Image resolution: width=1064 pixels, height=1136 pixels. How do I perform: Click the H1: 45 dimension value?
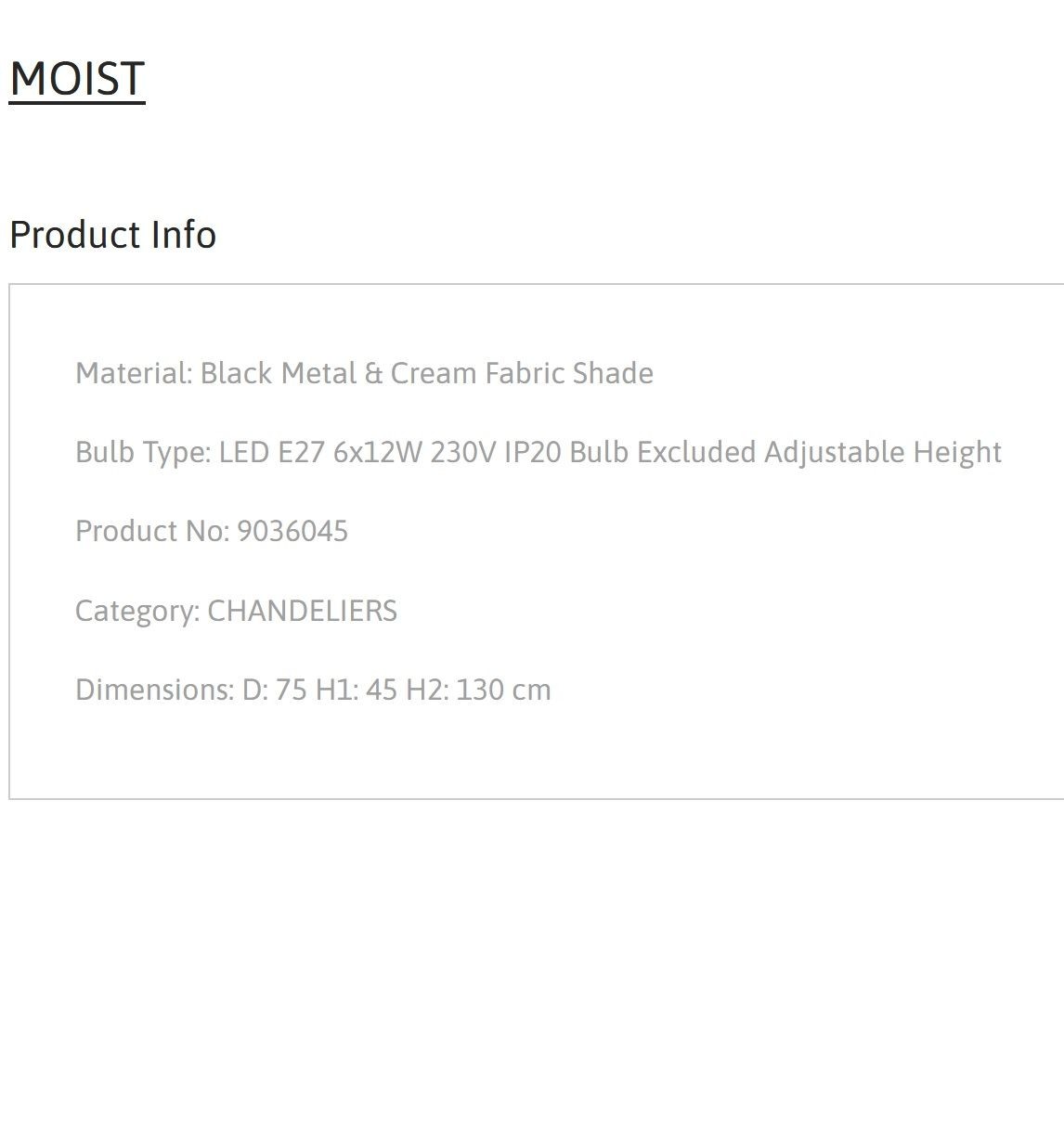pyautogui.click(x=357, y=690)
